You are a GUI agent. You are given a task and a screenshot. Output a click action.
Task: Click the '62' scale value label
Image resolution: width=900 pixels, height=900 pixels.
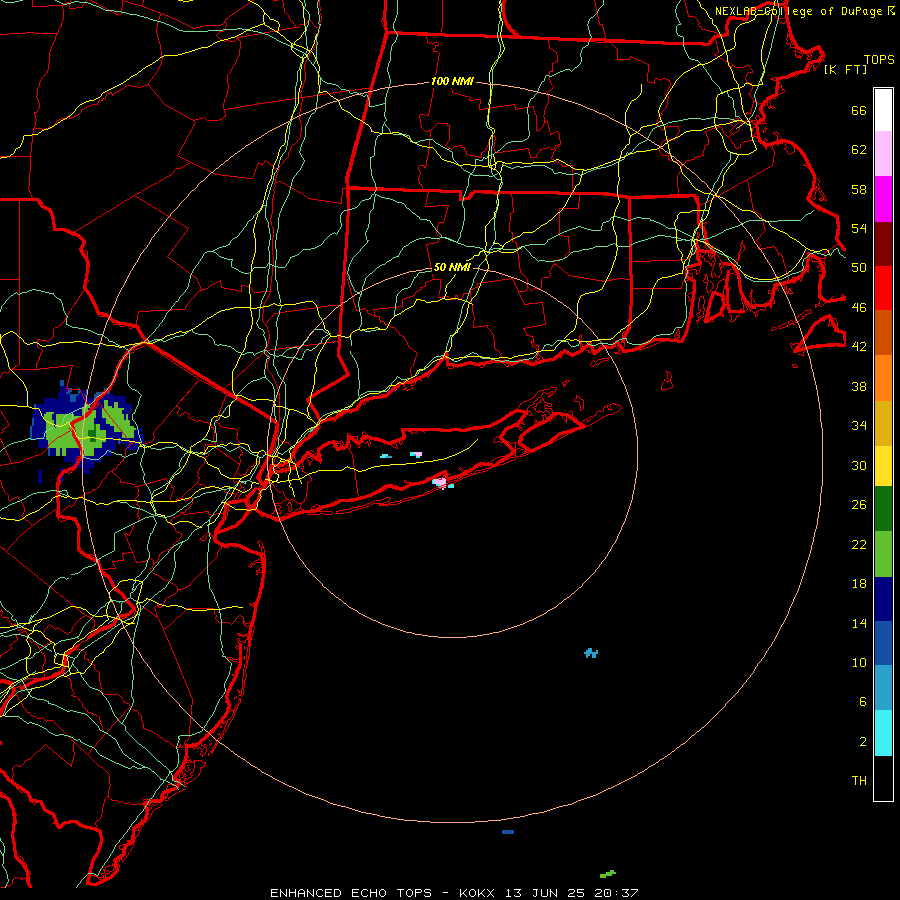[x=859, y=150]
